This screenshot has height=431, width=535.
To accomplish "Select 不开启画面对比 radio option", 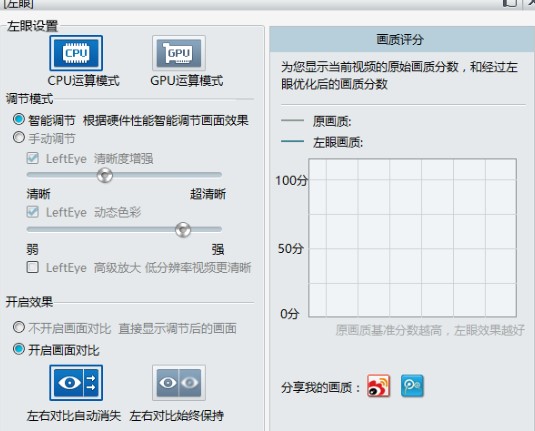I will pos(19,327).
